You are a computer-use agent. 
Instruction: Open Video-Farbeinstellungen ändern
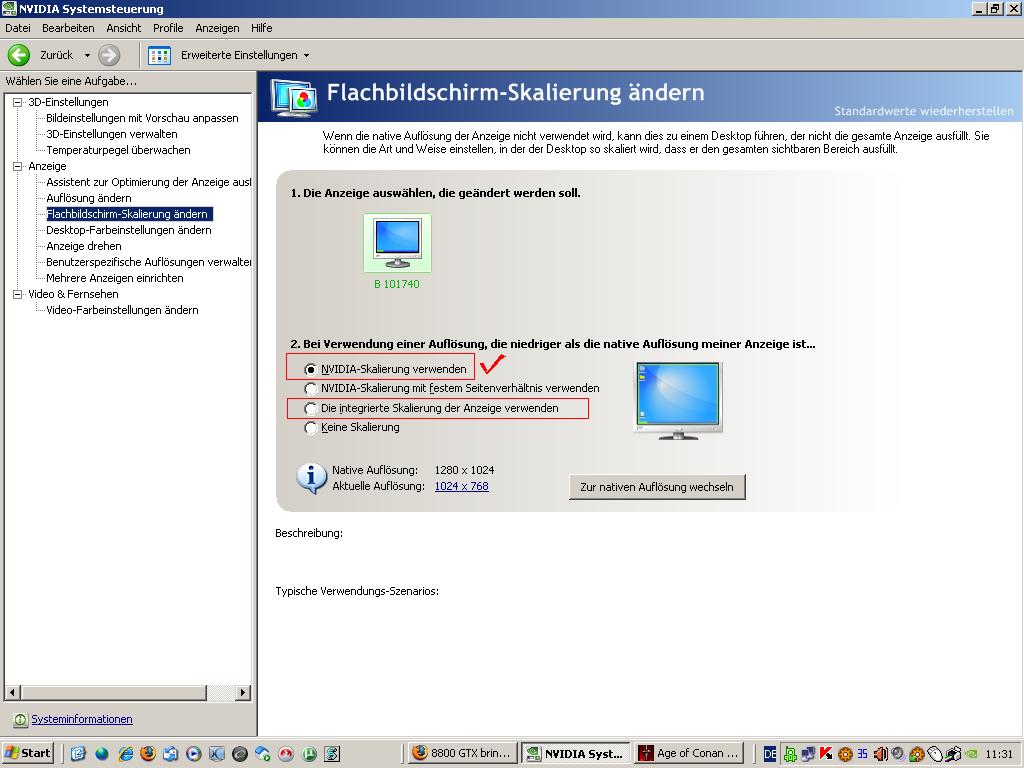(122, 310)
